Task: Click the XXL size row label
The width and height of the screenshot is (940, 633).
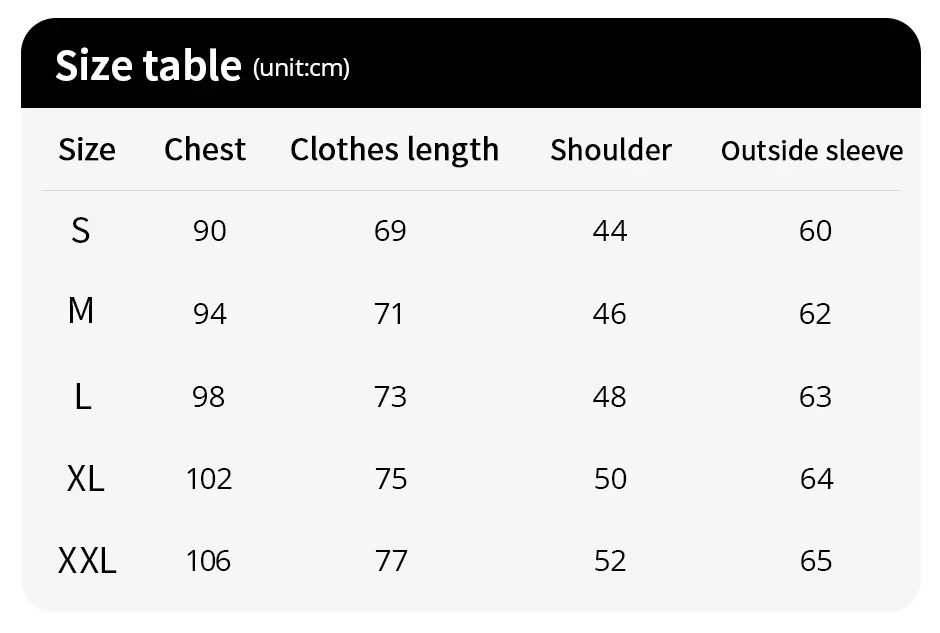Action: point(87,561)
